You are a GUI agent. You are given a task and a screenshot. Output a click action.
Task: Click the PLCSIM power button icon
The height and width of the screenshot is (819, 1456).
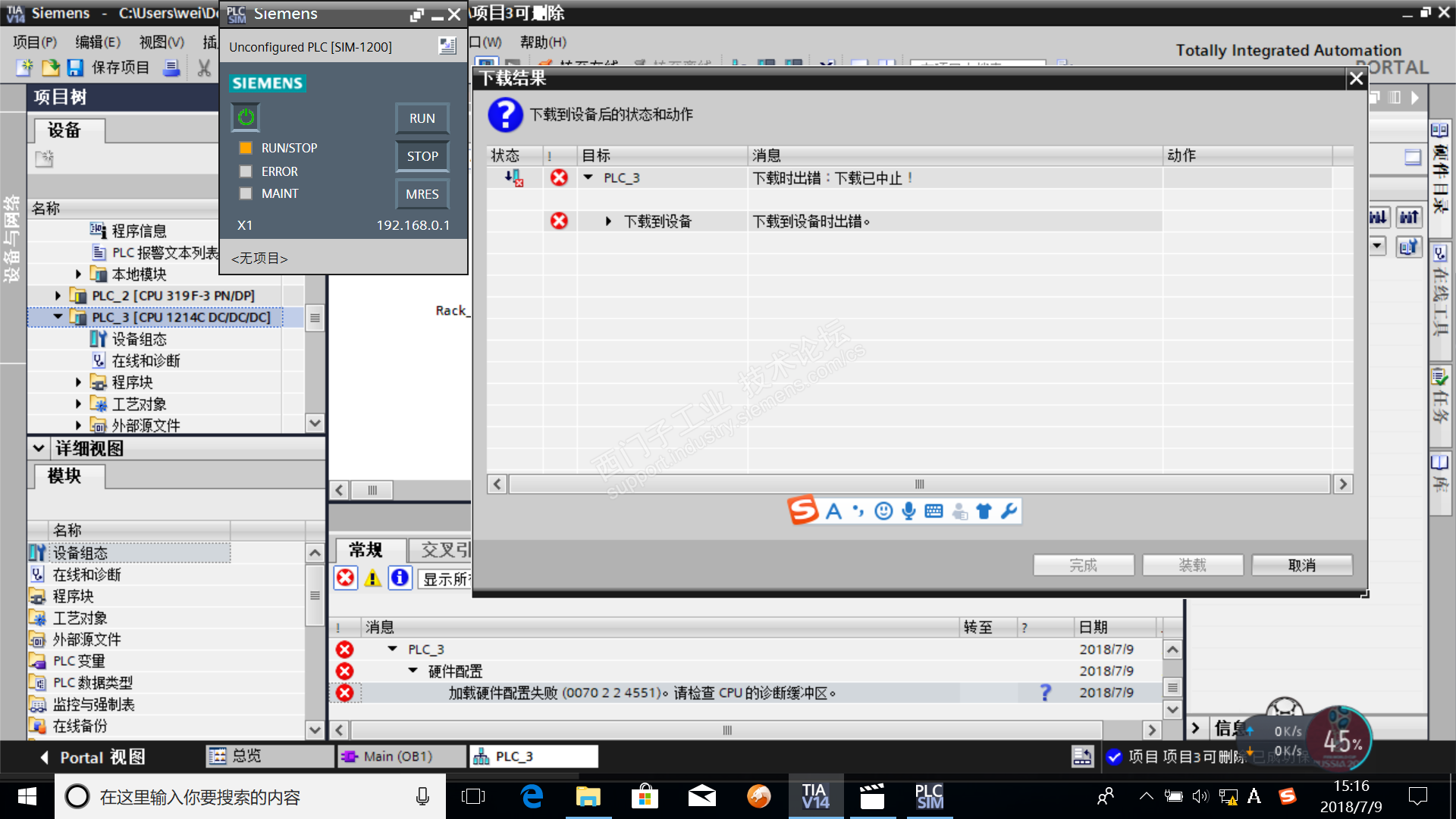pyautogui.click(x=246, y=117)
